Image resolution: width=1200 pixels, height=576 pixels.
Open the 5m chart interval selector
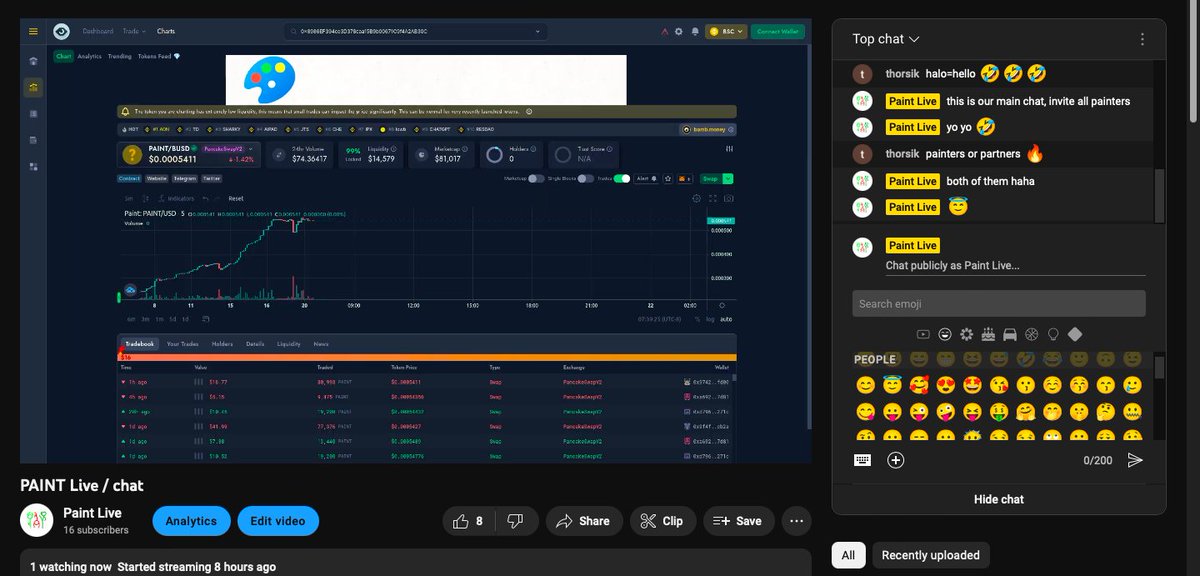click(130, 198)
